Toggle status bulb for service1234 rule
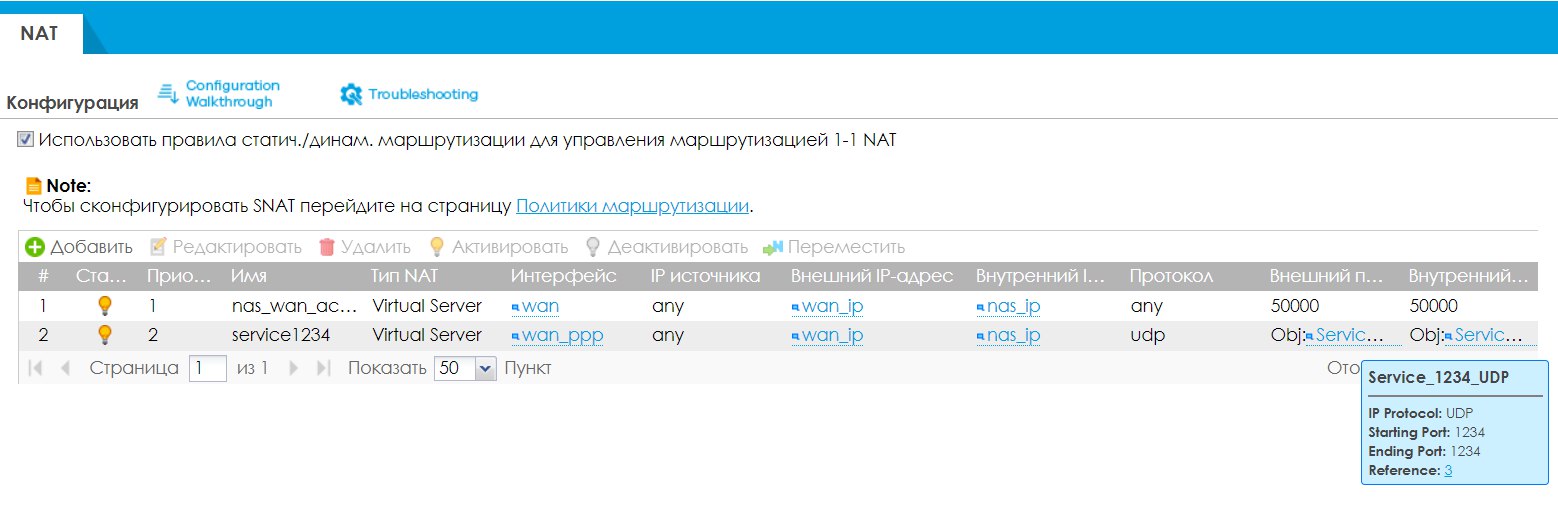The image size is (1558, 505). point(103,335)
